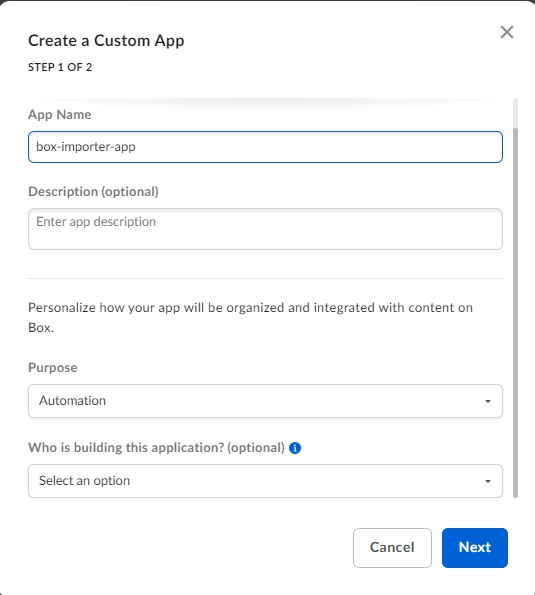Click the Cancel button
The width and height of the screenshot is (535, 595).
point(392,548)
